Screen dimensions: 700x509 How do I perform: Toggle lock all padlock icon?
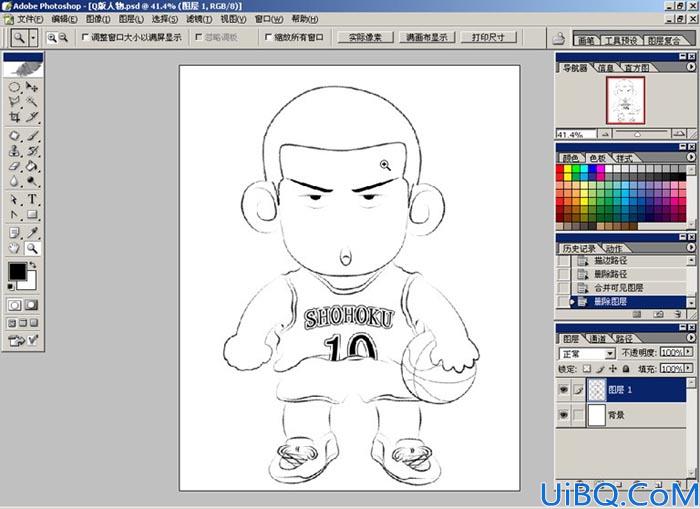point(626,369)
